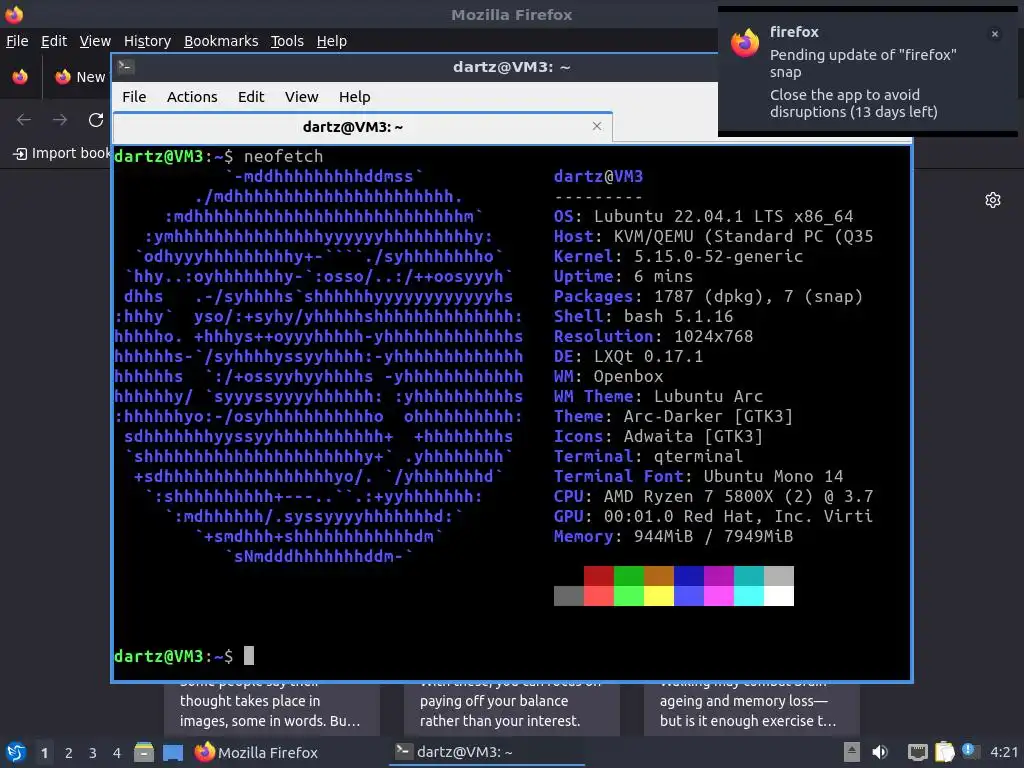Switch to desktop 4

(117, 753)
